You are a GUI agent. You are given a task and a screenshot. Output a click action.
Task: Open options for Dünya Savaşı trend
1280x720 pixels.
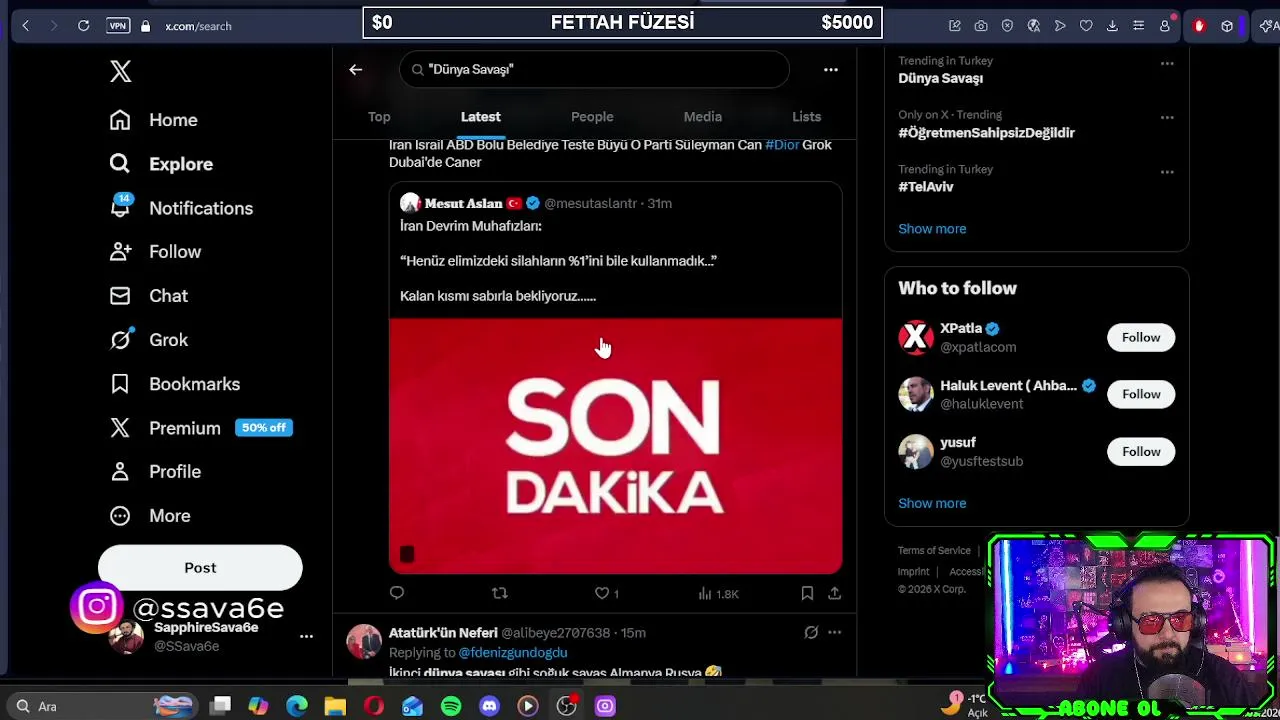tap(1167, 63)
